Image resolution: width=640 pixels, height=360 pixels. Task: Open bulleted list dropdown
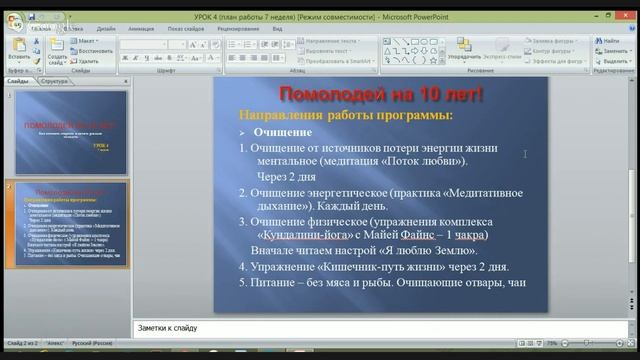click(234, 44)
